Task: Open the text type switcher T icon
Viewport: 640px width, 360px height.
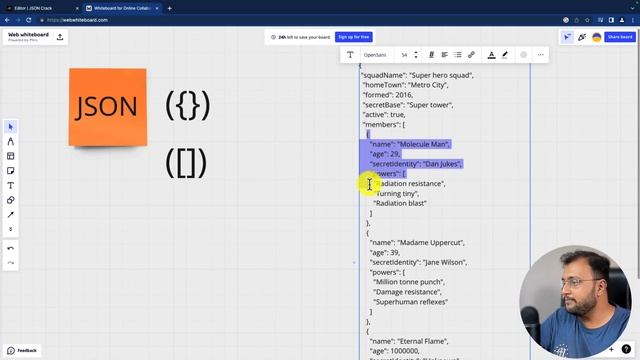Action: (x=350, y=55)
